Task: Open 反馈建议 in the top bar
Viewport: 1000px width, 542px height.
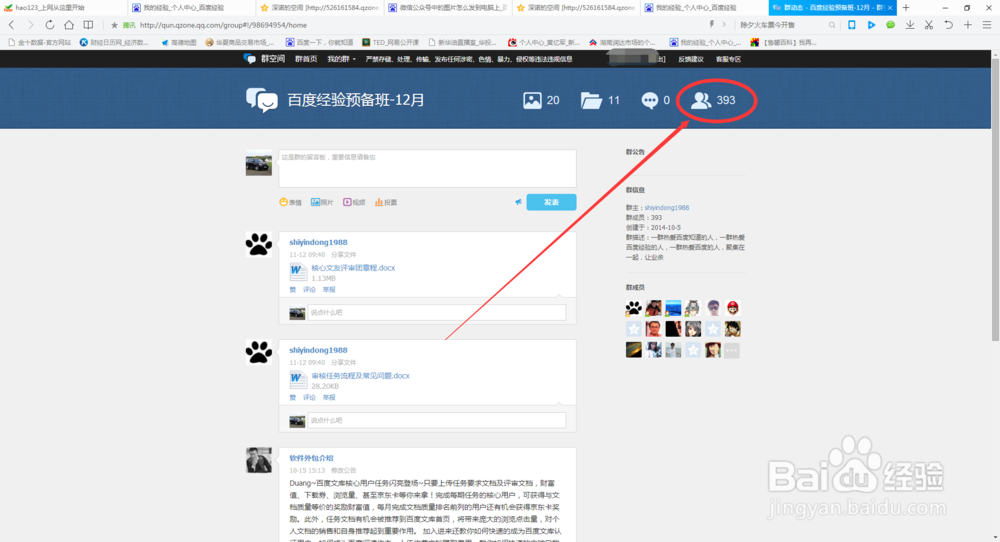Action: pyautogui.click(x=691, y=59)
